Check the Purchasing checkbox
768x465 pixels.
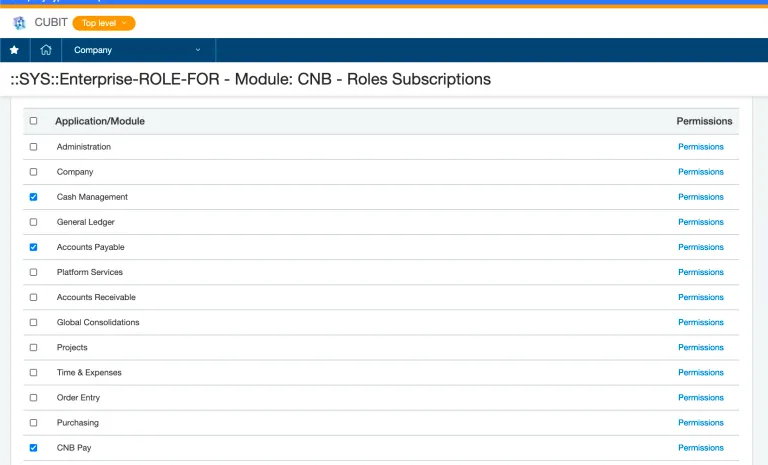(x=33, y=422)
